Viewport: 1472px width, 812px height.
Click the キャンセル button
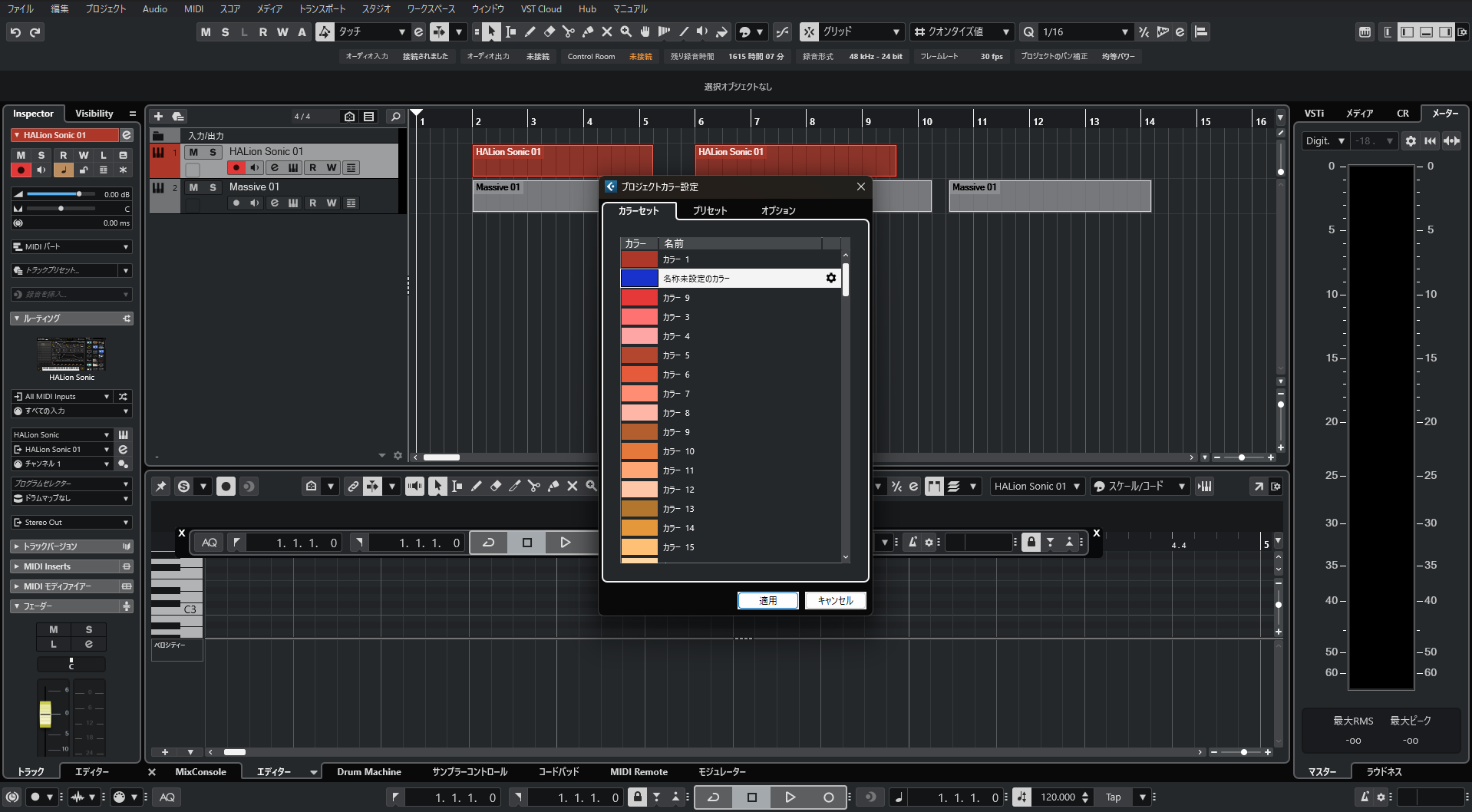[x=836, y=601]
